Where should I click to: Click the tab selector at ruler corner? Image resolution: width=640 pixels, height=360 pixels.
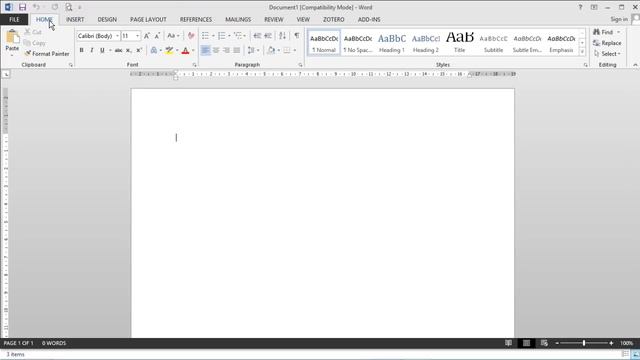[6, 74]
